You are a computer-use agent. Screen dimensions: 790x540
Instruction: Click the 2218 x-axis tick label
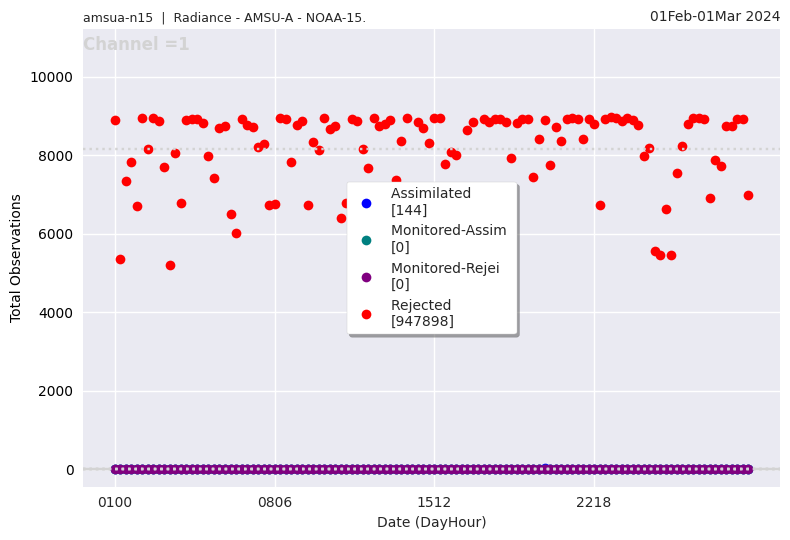click(x=594, y=501)
